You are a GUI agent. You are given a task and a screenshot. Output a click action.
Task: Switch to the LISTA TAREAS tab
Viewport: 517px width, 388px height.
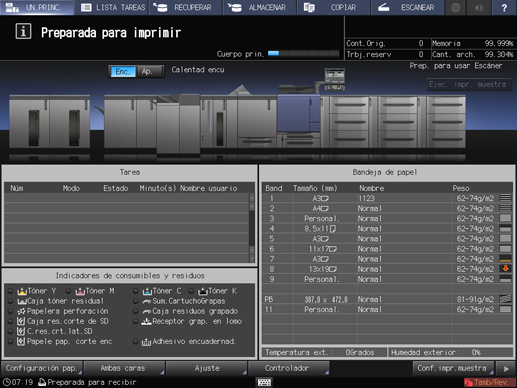[x=113, y=7]
